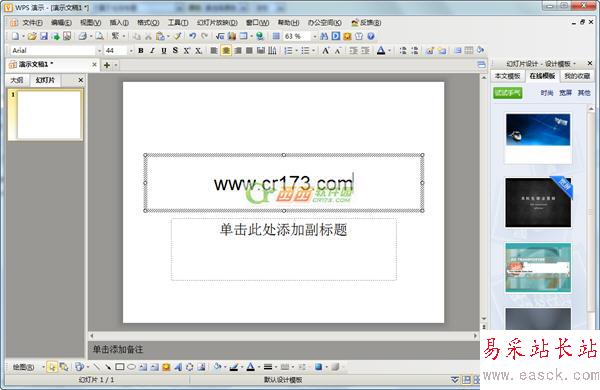Increase font size with the larger A icon
Image resolution: width=600 pixels, height=390 pixels.
(326, 51)
